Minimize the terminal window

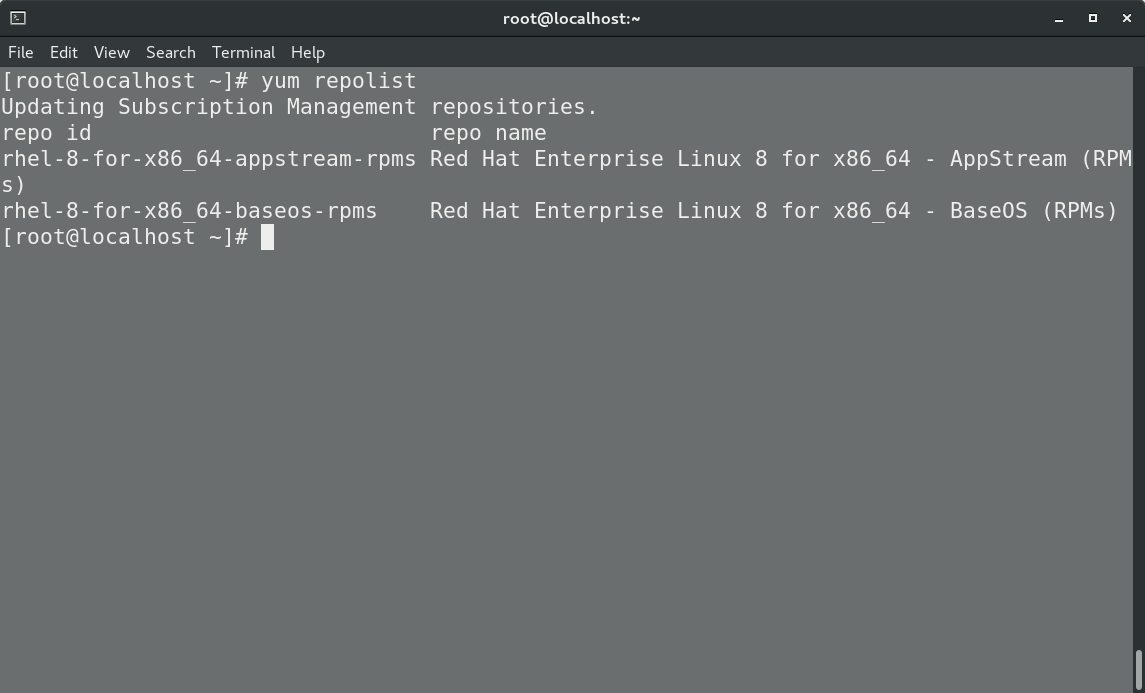click(x=1059, y=19)
